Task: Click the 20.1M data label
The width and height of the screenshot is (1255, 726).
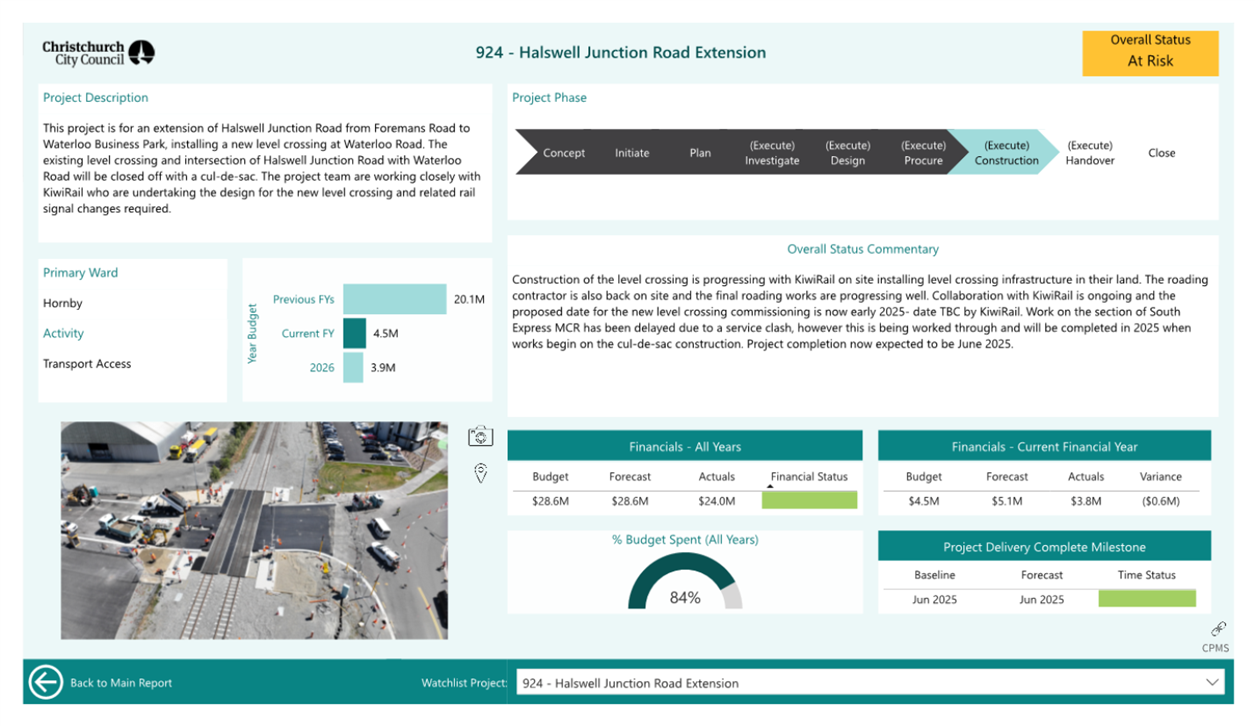Action: pos(469,299)
